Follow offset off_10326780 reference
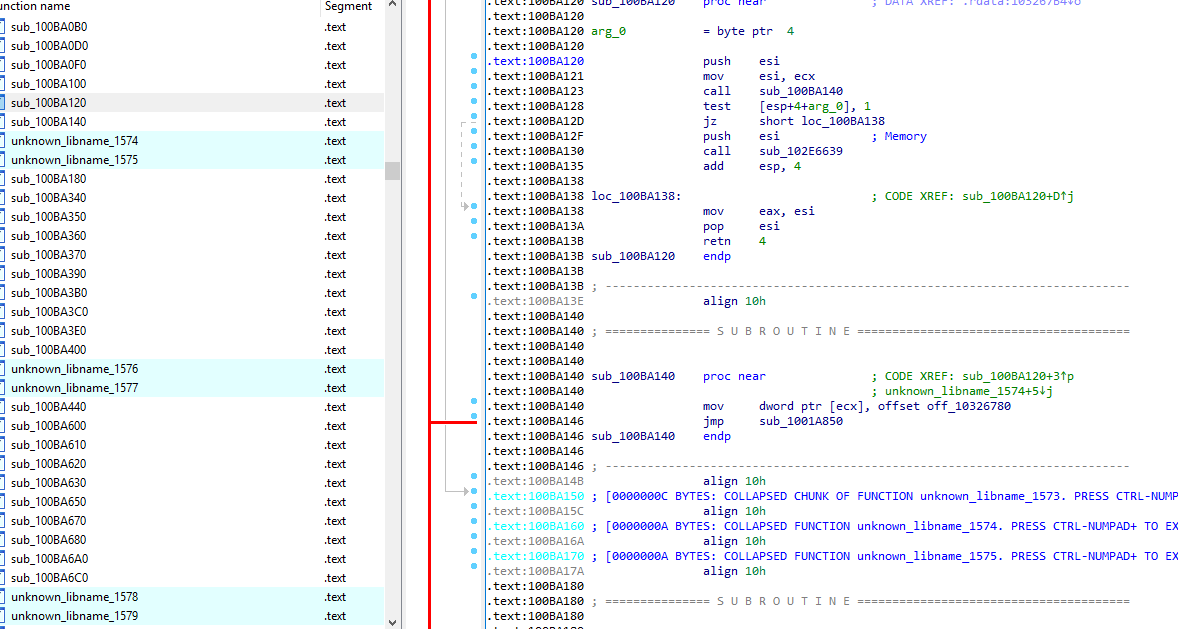 968,407
